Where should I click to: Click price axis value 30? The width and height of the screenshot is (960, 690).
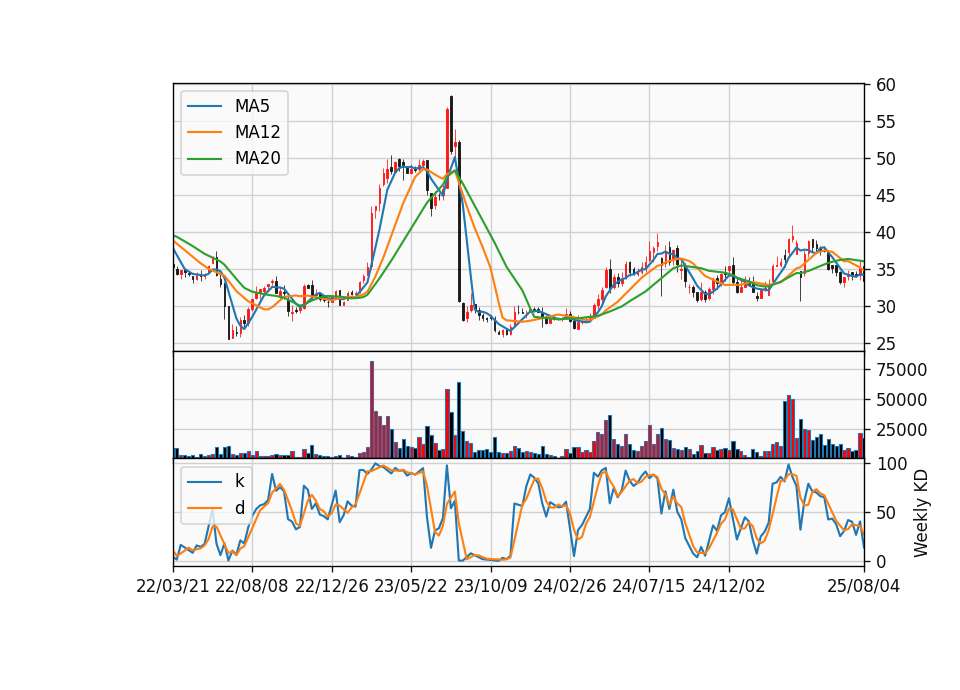click(x=885, y=307)
